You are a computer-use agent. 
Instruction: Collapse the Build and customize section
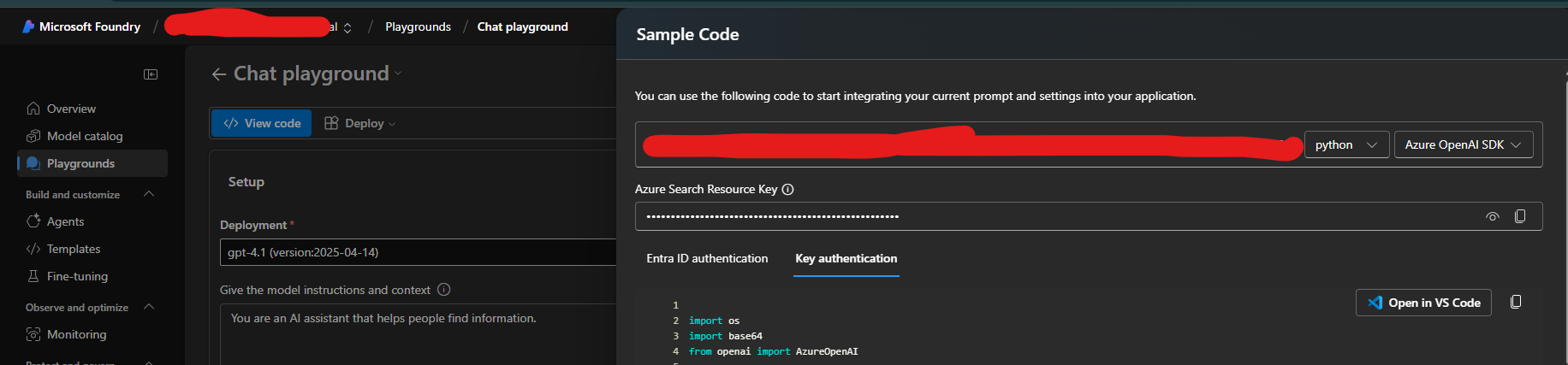(149, 194)
